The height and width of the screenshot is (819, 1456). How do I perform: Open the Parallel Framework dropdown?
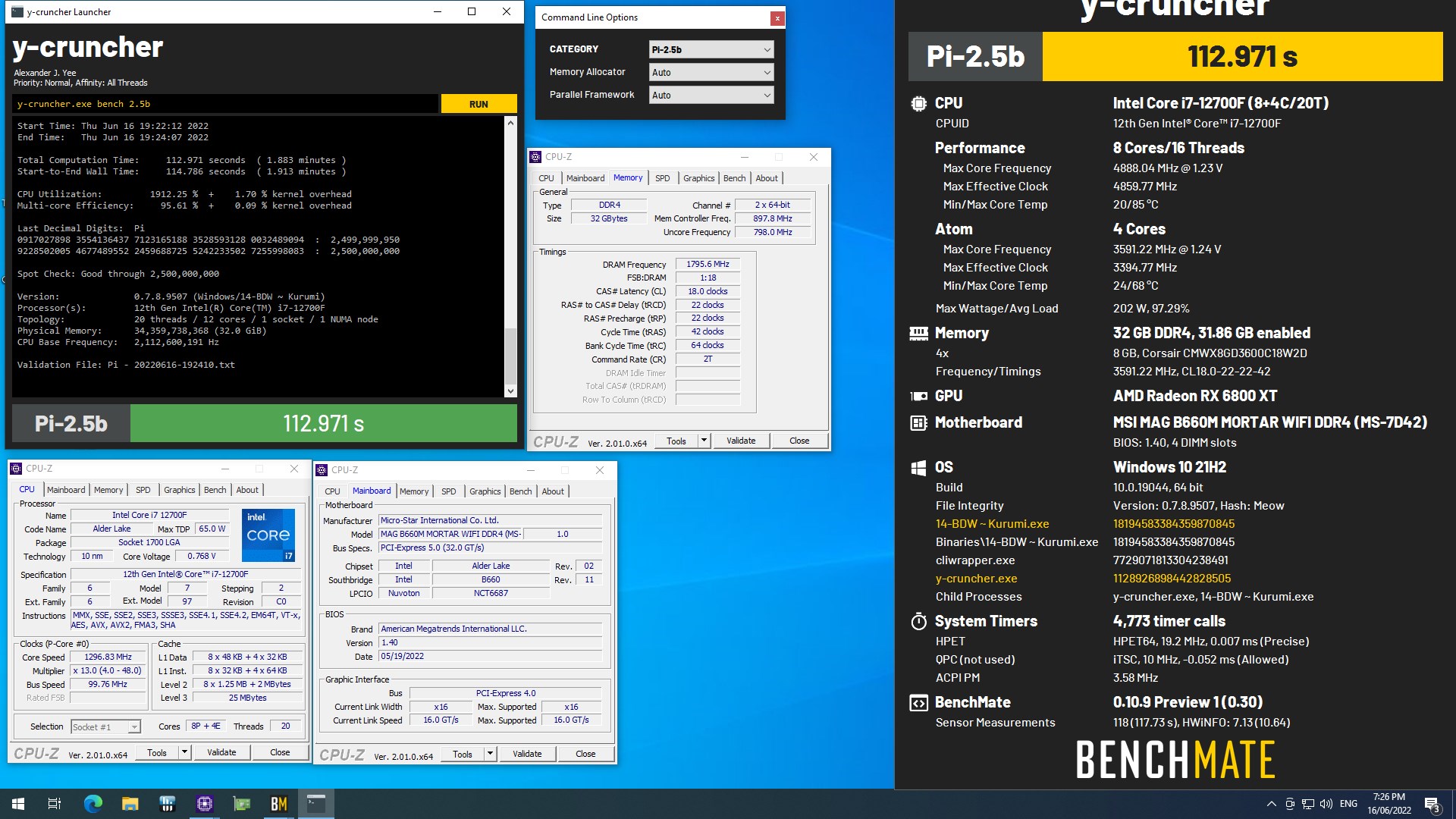[711, 95]
